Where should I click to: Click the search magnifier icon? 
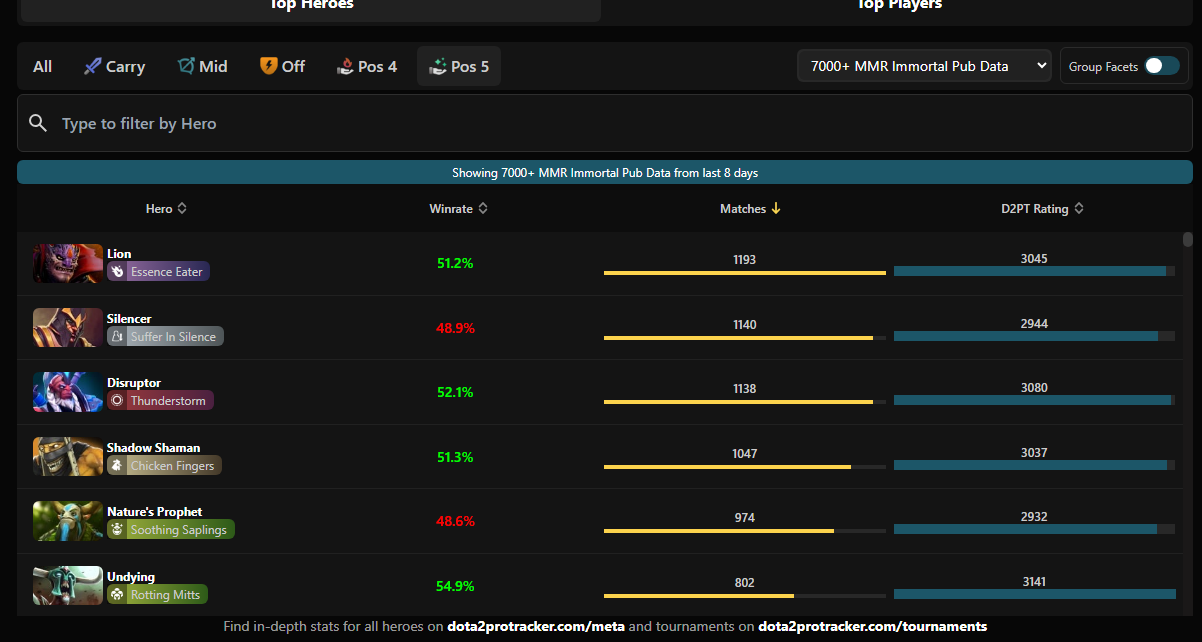click(x=38, y=123)
